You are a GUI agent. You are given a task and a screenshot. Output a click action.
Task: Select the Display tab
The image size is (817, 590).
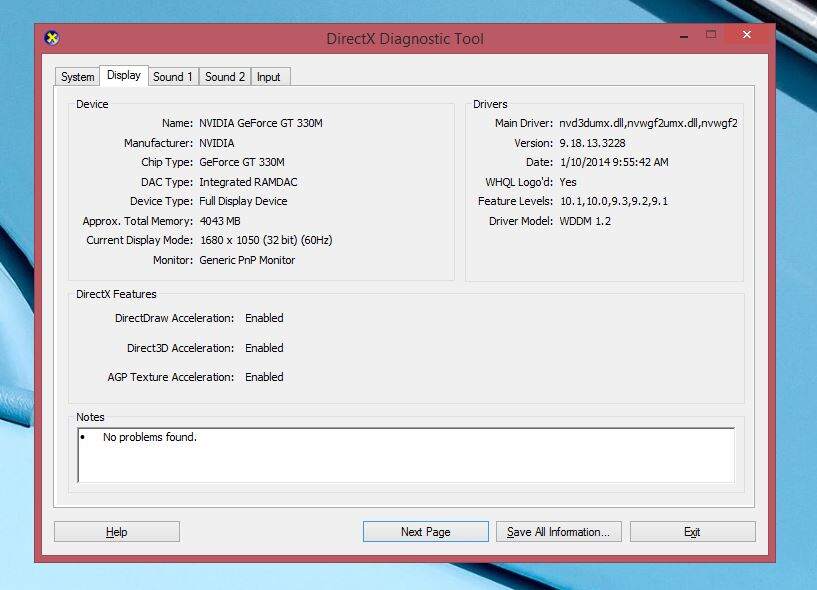click(124, 76)
